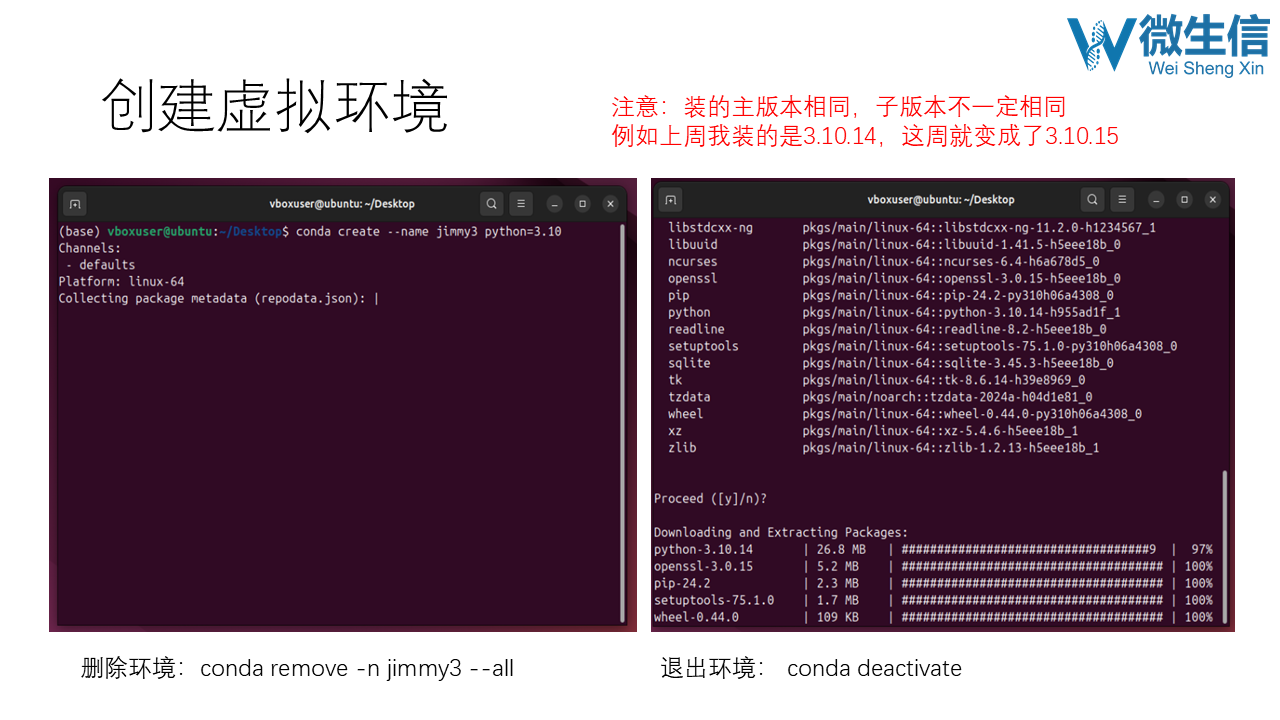Open the hamburger menu in the left terminal
1280x720 pixels.
click(521, 204)
